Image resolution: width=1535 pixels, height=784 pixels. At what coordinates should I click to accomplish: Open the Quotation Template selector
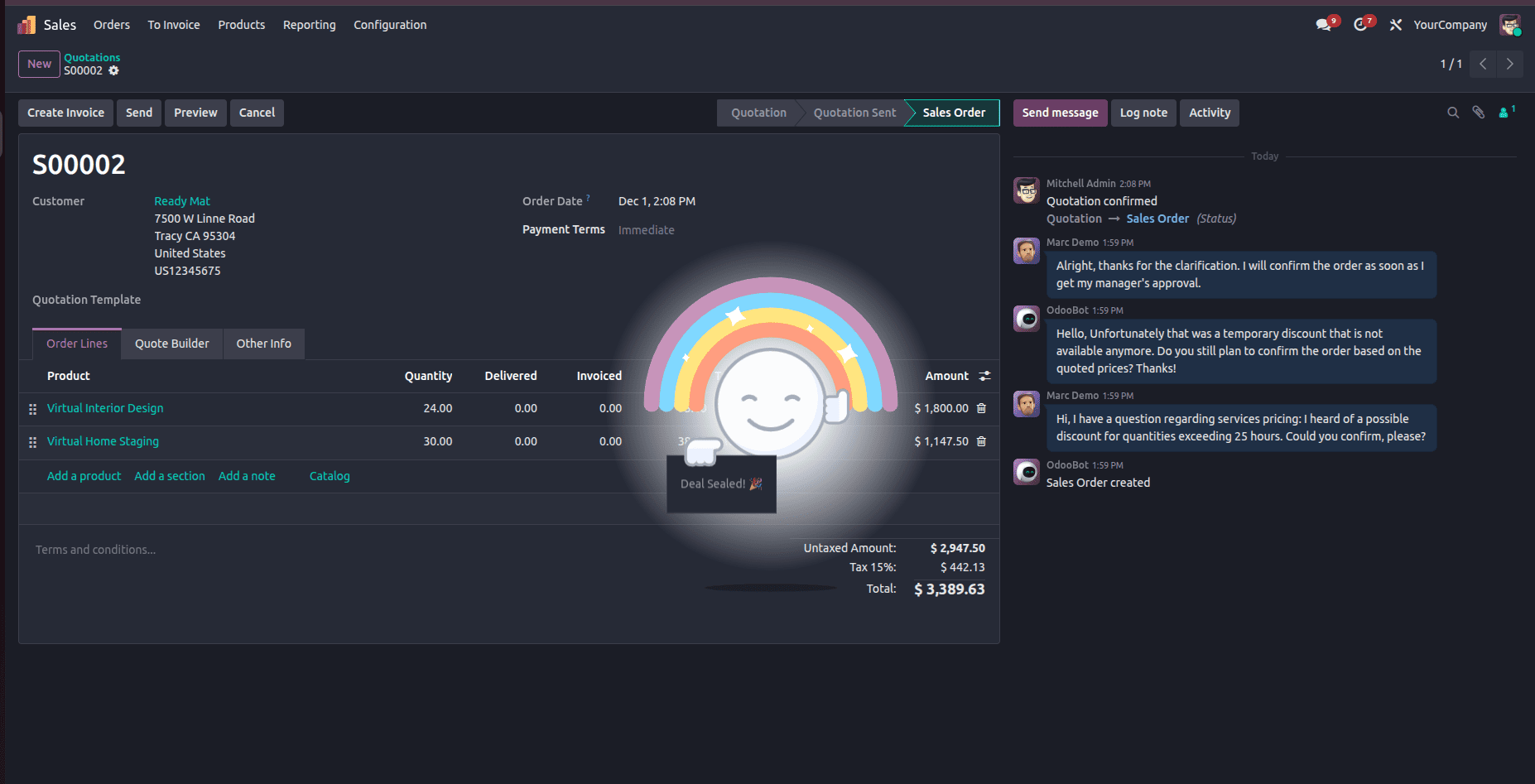click(207, 300)
